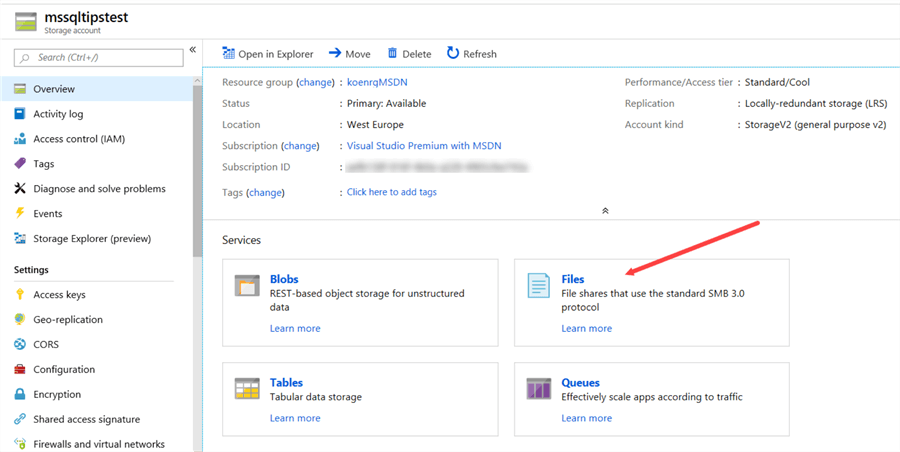
Task: Click the Encryption padlock icon
Action: (20, 394)
